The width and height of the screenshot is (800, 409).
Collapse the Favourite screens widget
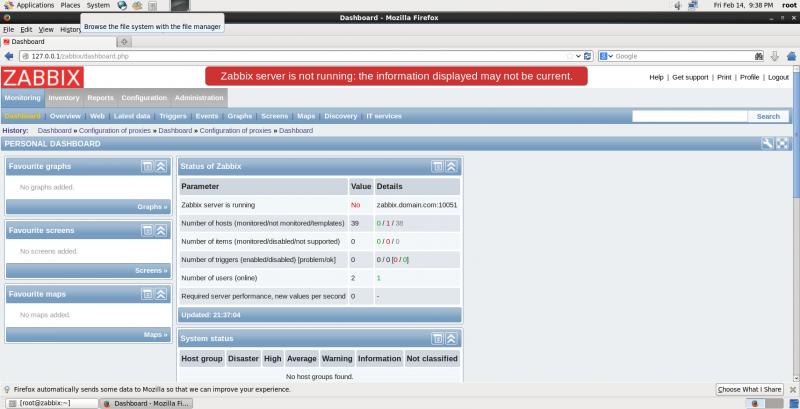161,231
